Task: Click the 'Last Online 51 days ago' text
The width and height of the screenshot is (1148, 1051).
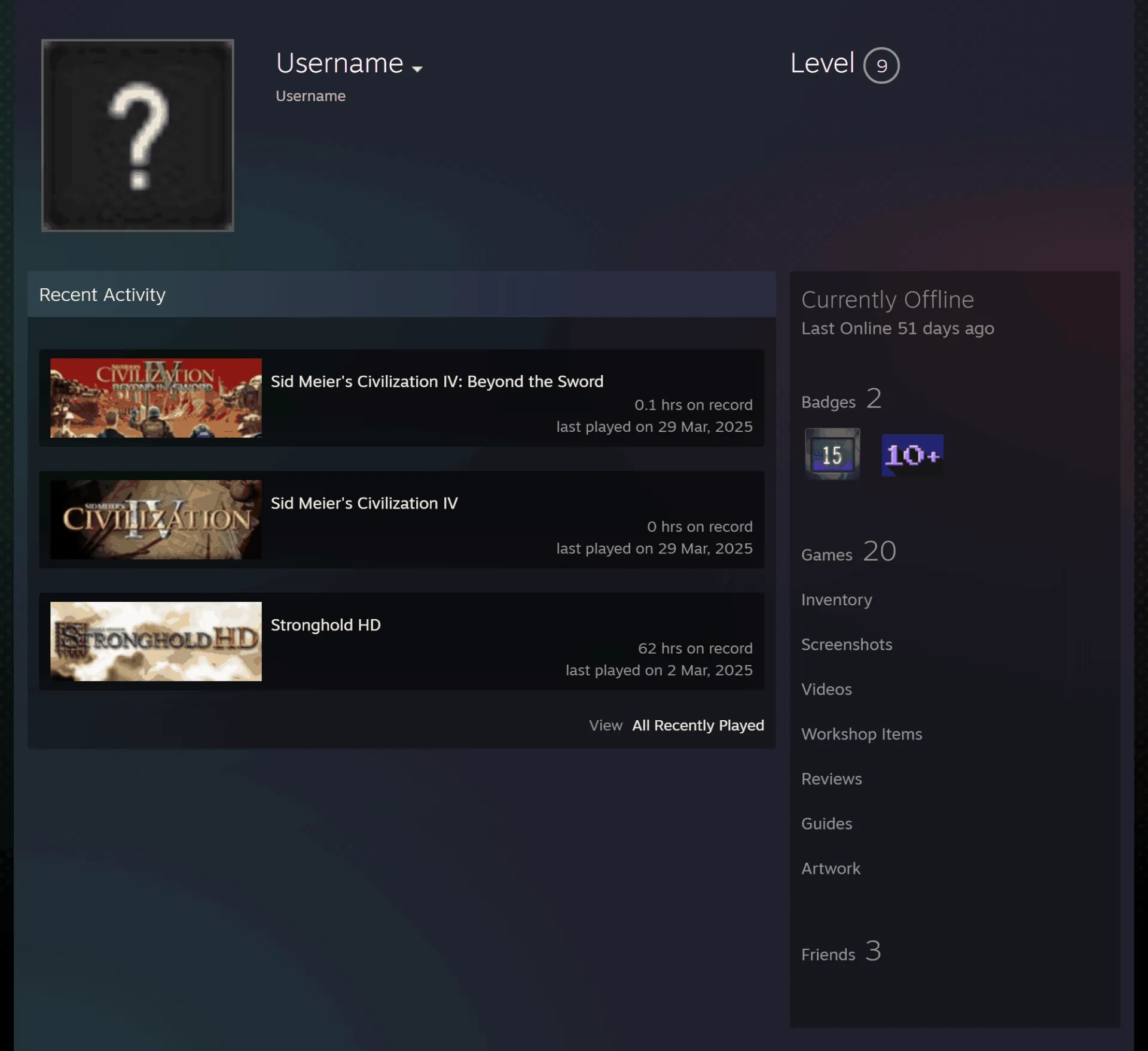Action: [897, 329]
